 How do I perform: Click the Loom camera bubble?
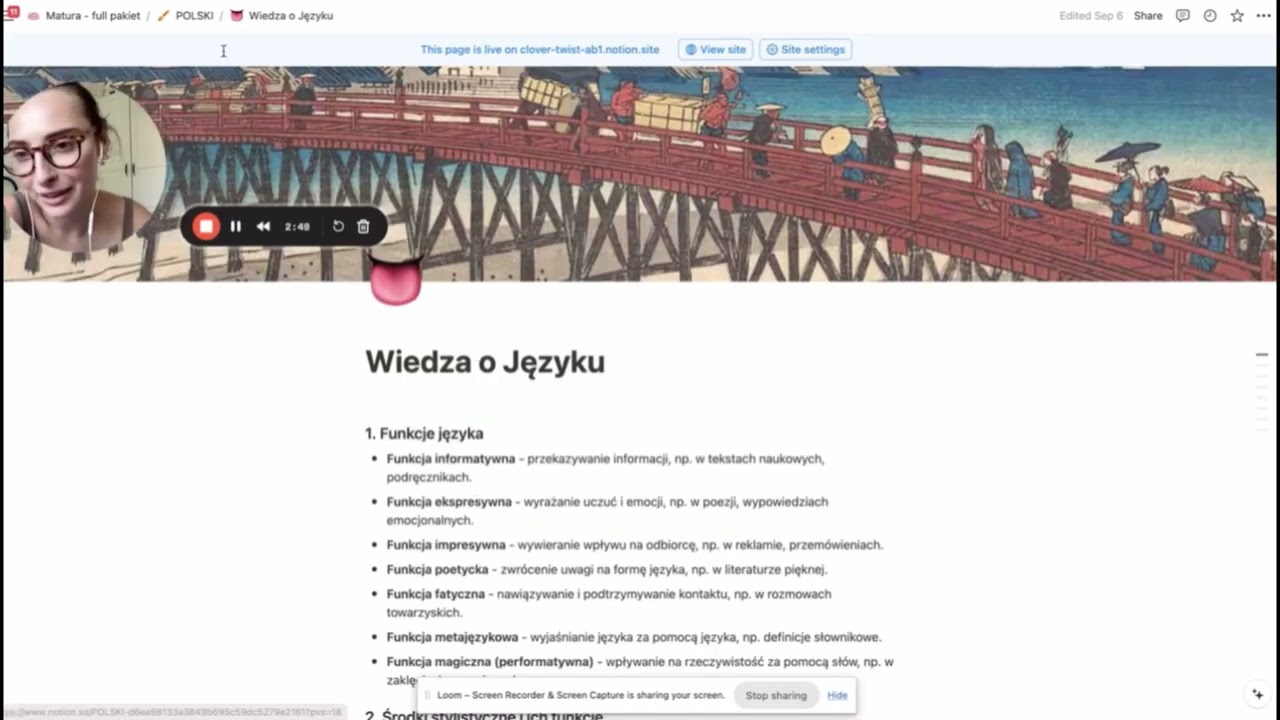point(82,166)
